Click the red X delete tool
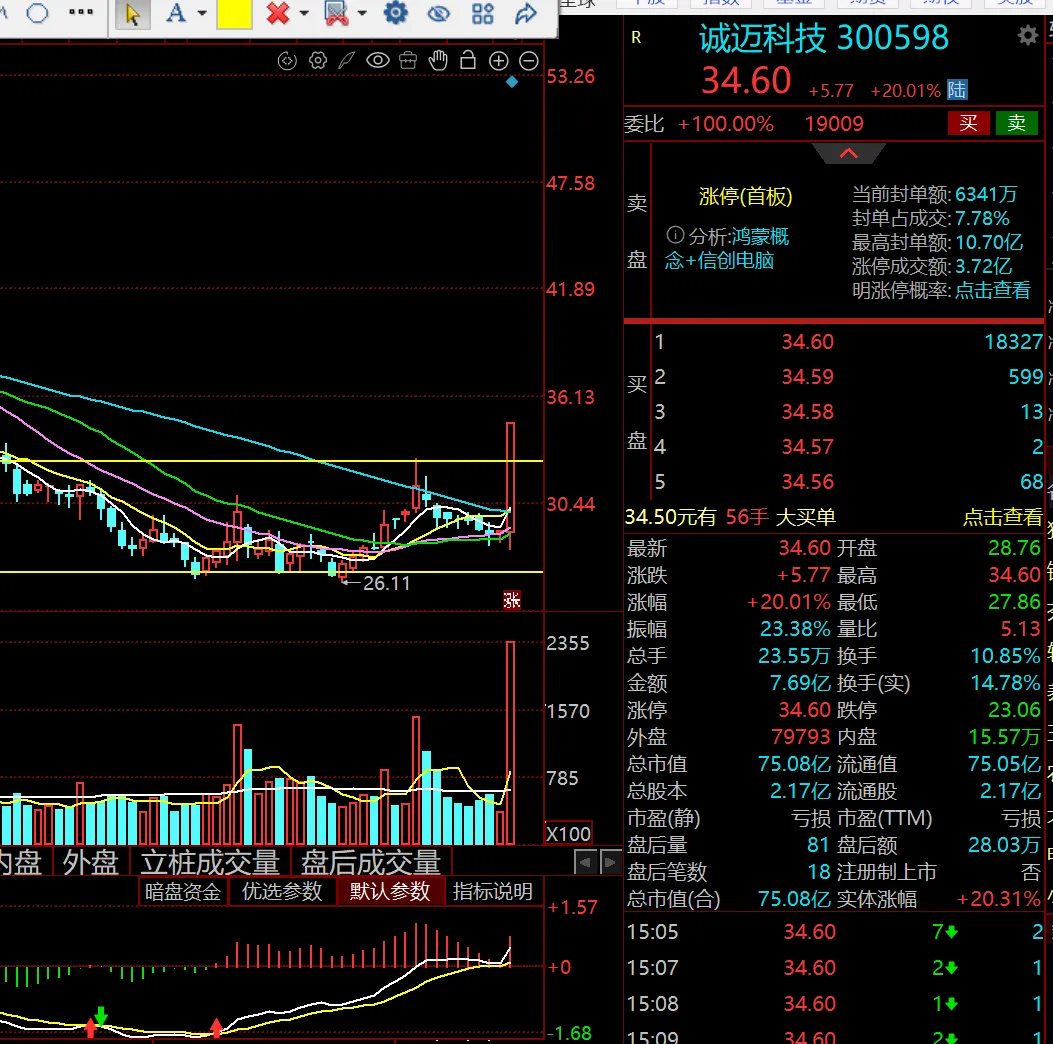Image resolution: width=1053 pixels, height=1044 pixels. pos(277,13)
